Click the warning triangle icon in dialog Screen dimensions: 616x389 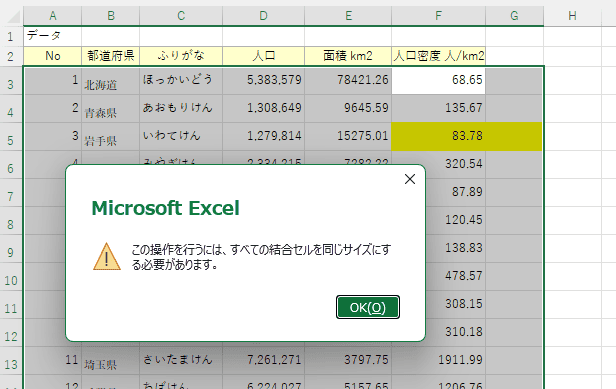(107, 257)
